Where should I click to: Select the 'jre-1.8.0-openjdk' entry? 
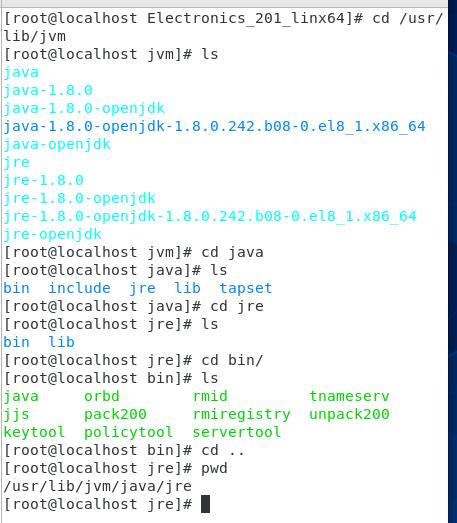click(x=79, y=198)
